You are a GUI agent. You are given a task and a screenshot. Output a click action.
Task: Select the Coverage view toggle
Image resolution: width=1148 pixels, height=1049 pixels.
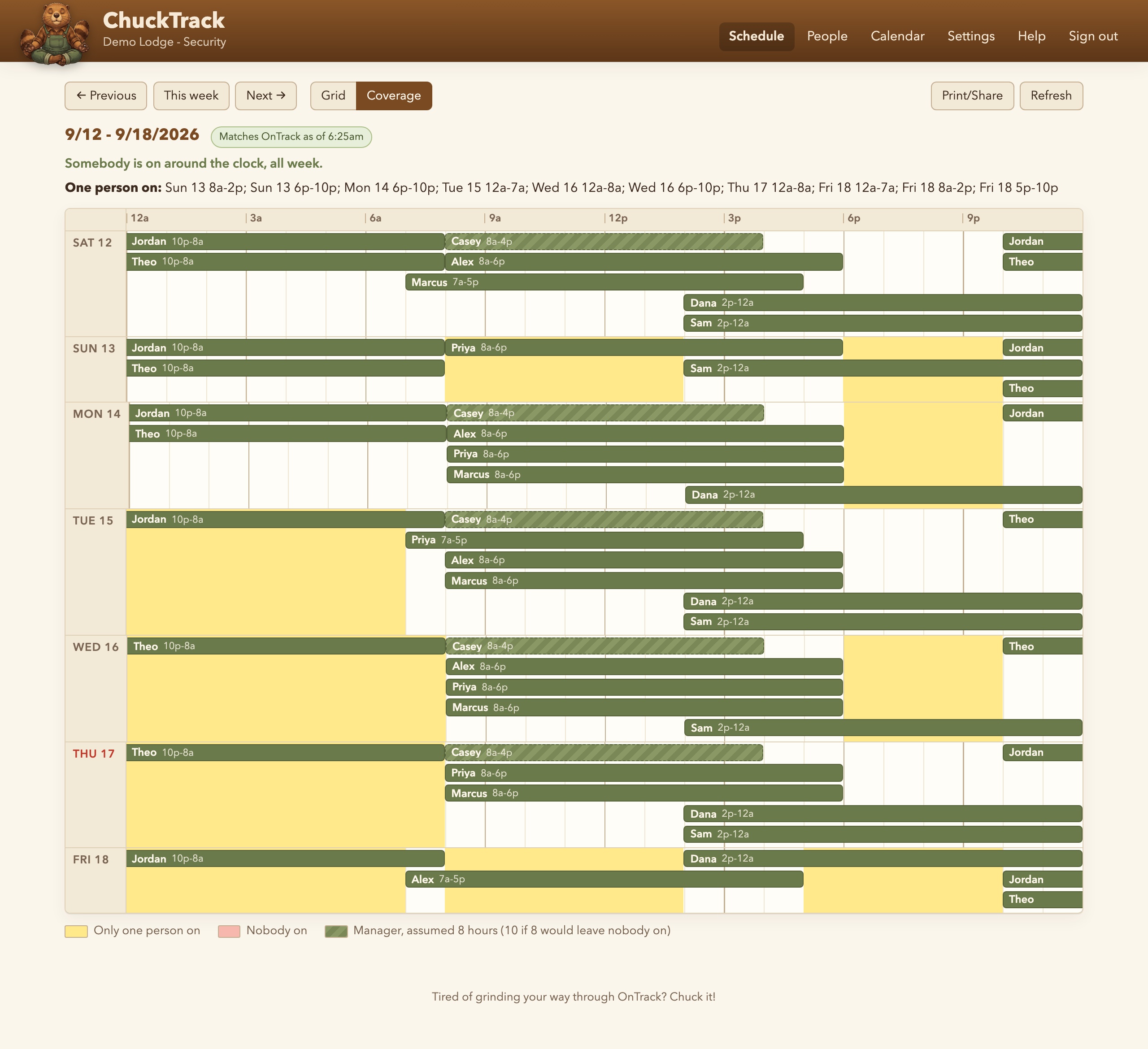pos(393,95)
